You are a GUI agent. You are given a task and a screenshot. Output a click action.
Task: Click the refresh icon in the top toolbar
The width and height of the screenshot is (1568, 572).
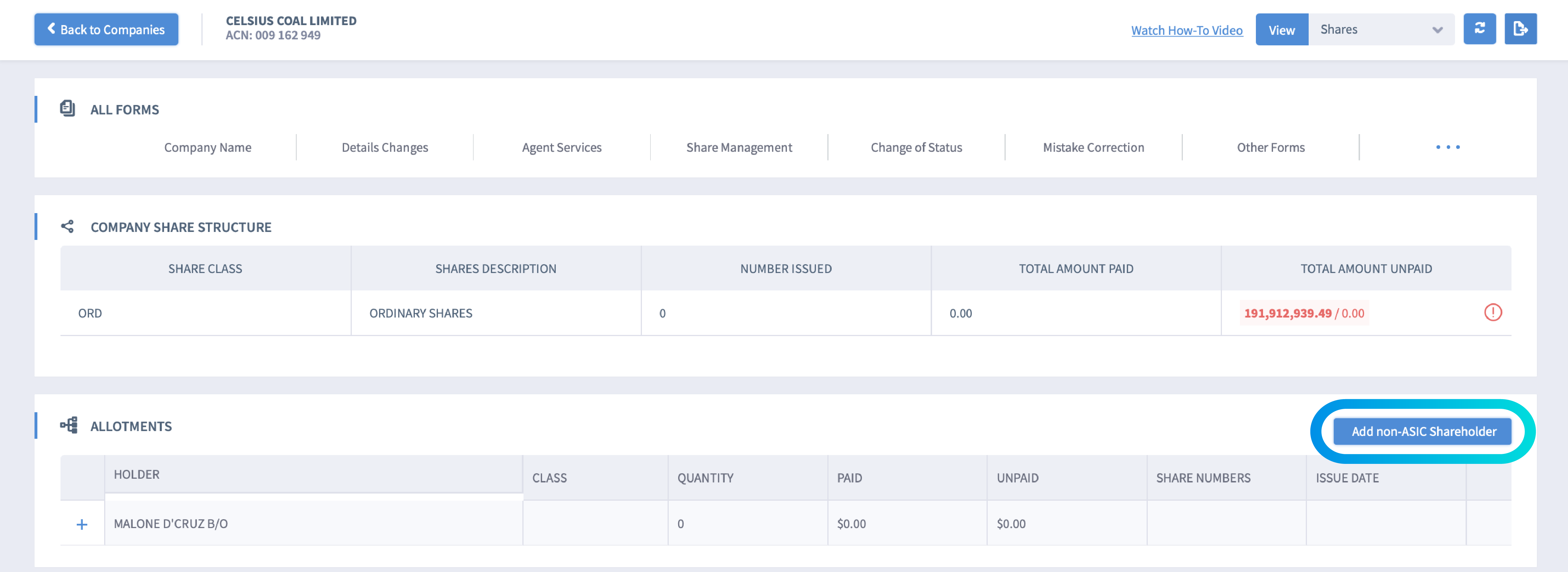tap(1480, 29)
